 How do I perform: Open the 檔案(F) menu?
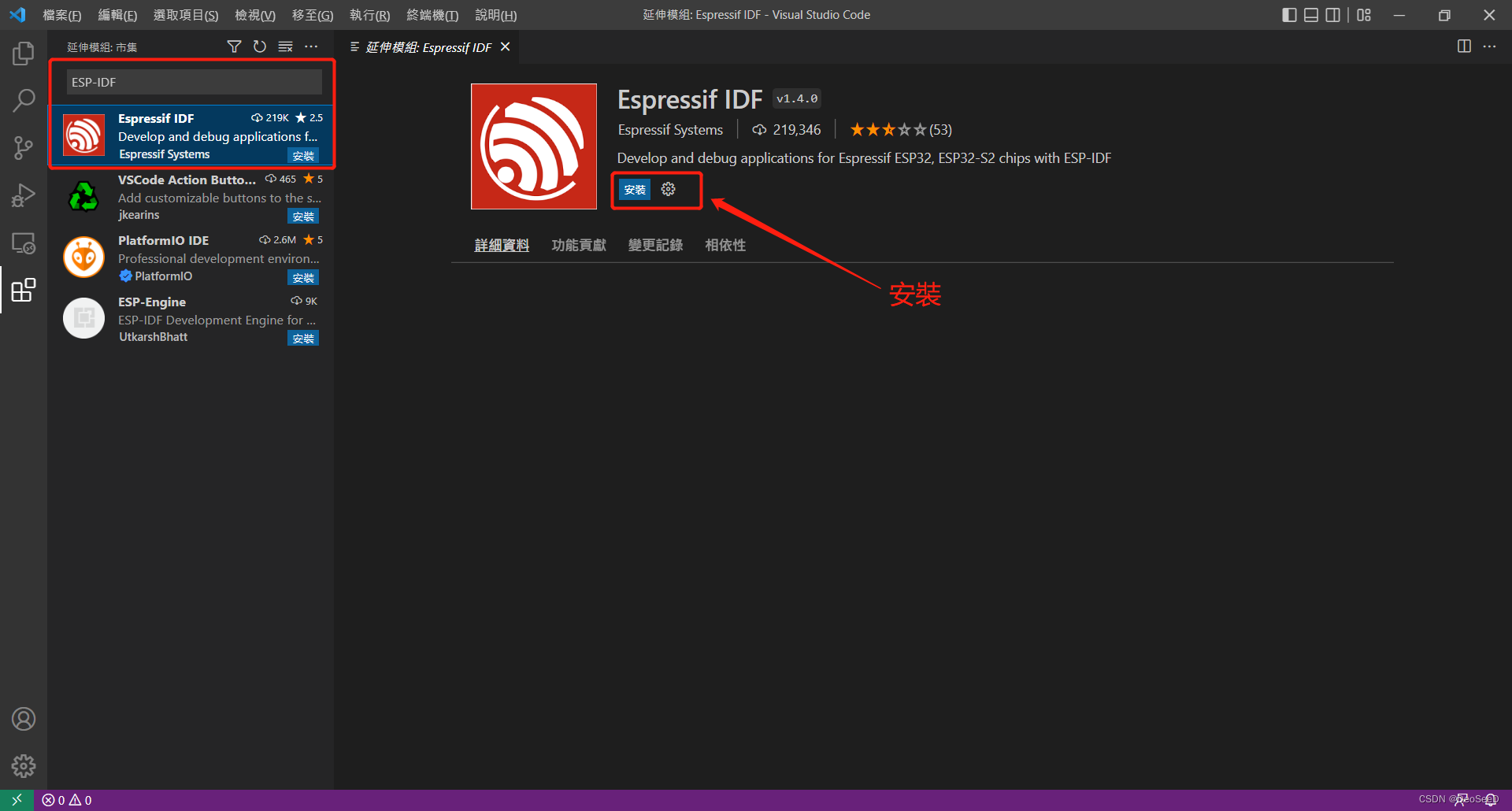click(62, 15)
